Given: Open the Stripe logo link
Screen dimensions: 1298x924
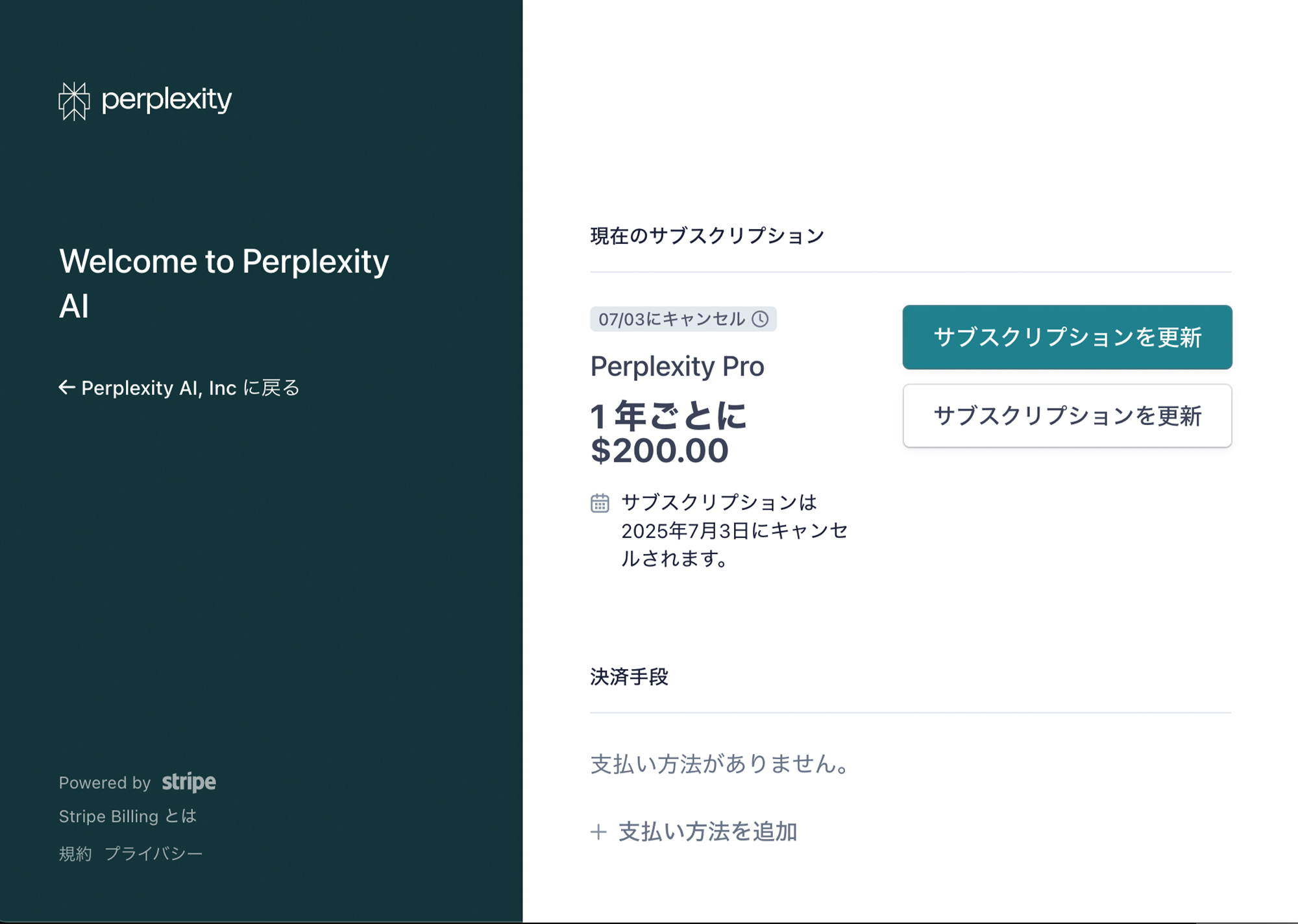Looking at the screenshot, I should click(189, 782).
